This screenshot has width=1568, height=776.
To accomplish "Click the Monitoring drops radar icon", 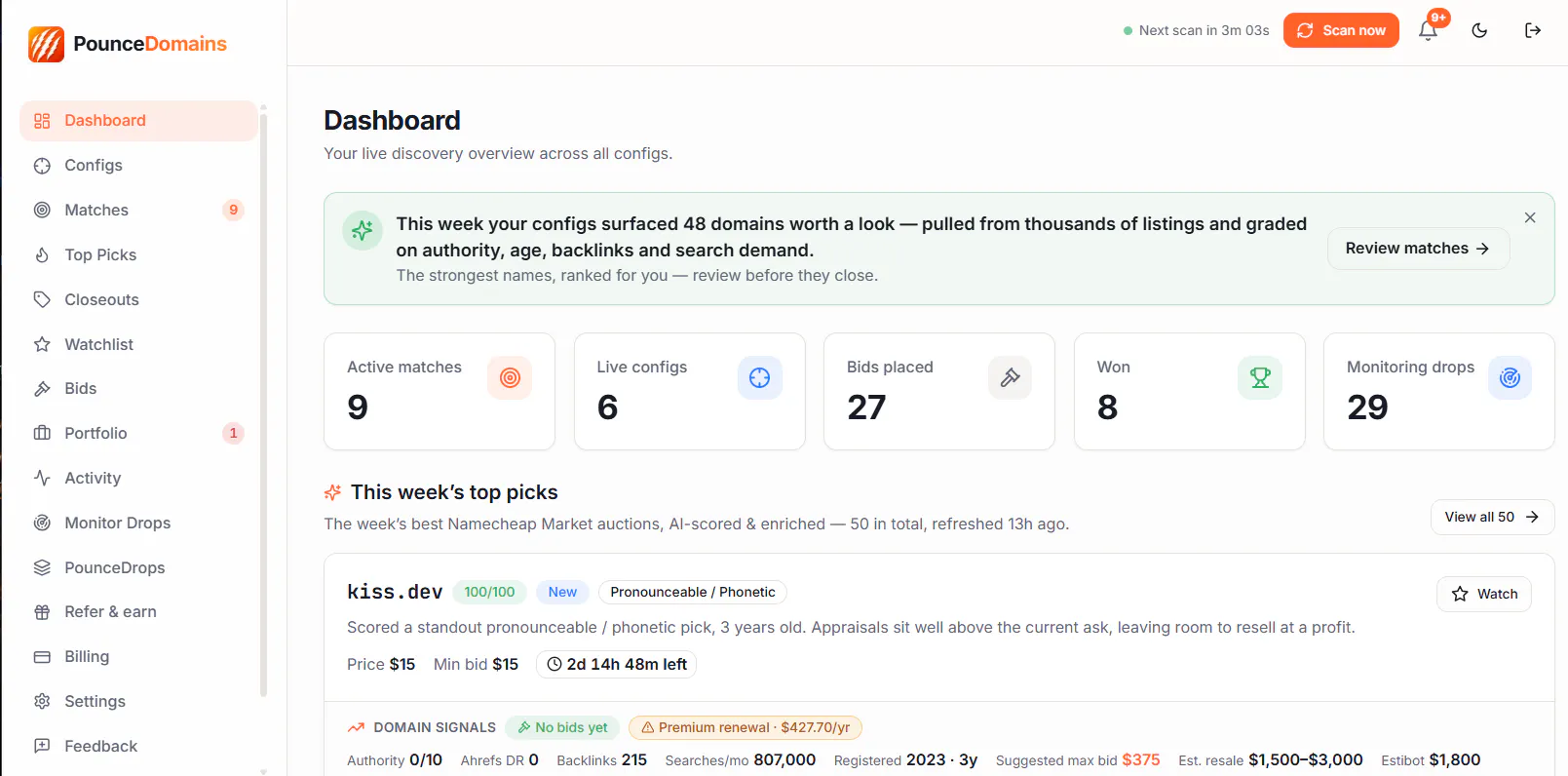I will pos(1510,377).
